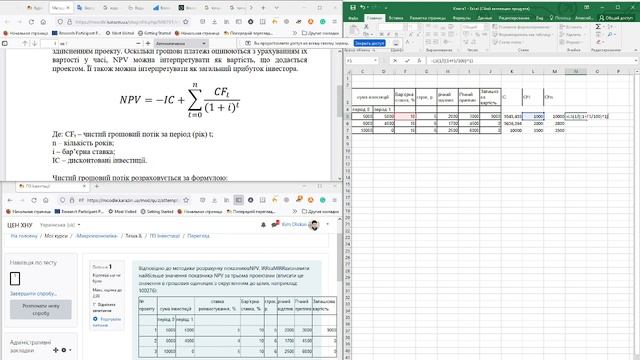Show more bookmarks in bottom browser toolbar
This screenshot has width=640, height=360.
295,211
